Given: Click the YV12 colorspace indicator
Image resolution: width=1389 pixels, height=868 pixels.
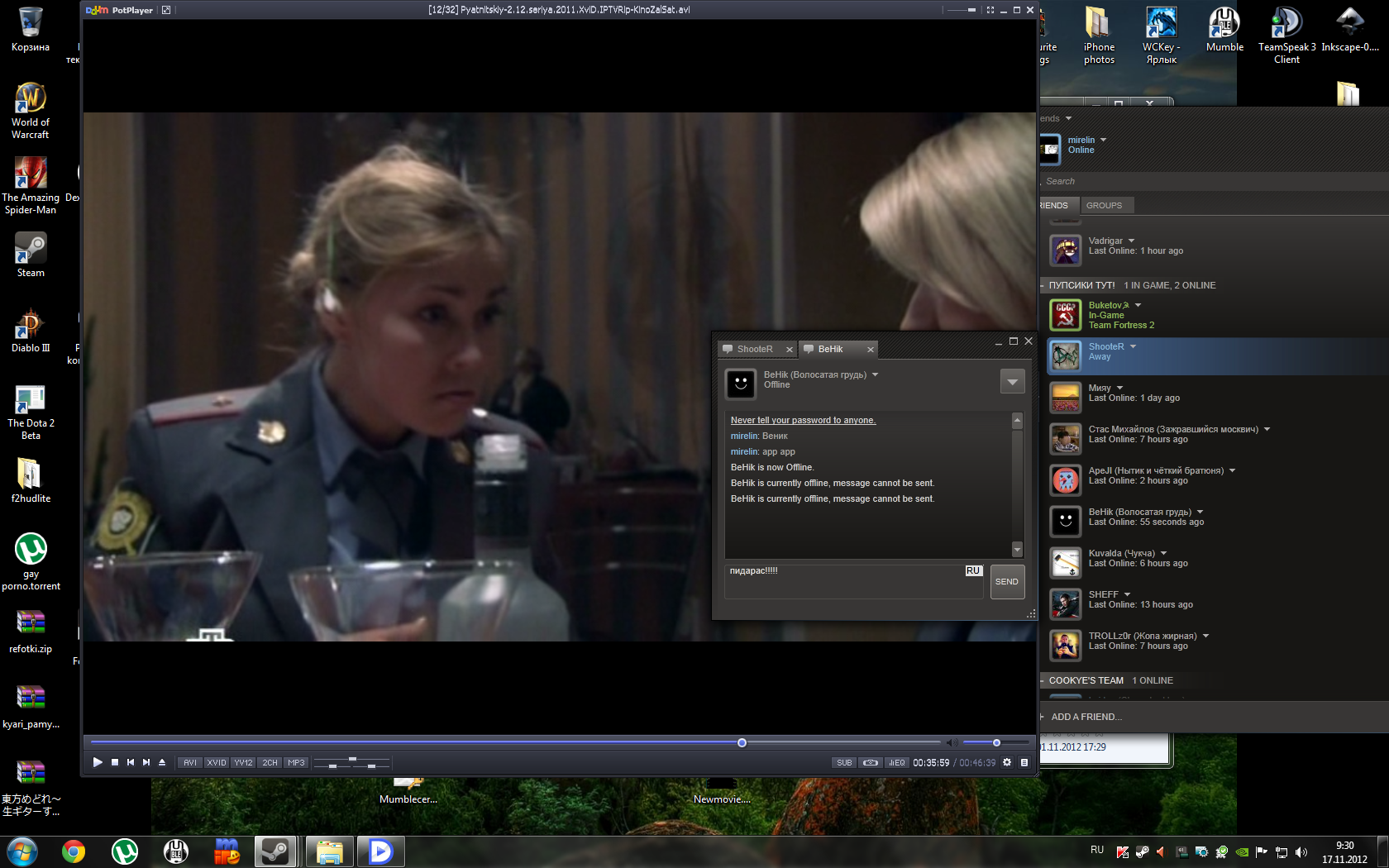Looking at the screenshot, I should click(243, 762).
